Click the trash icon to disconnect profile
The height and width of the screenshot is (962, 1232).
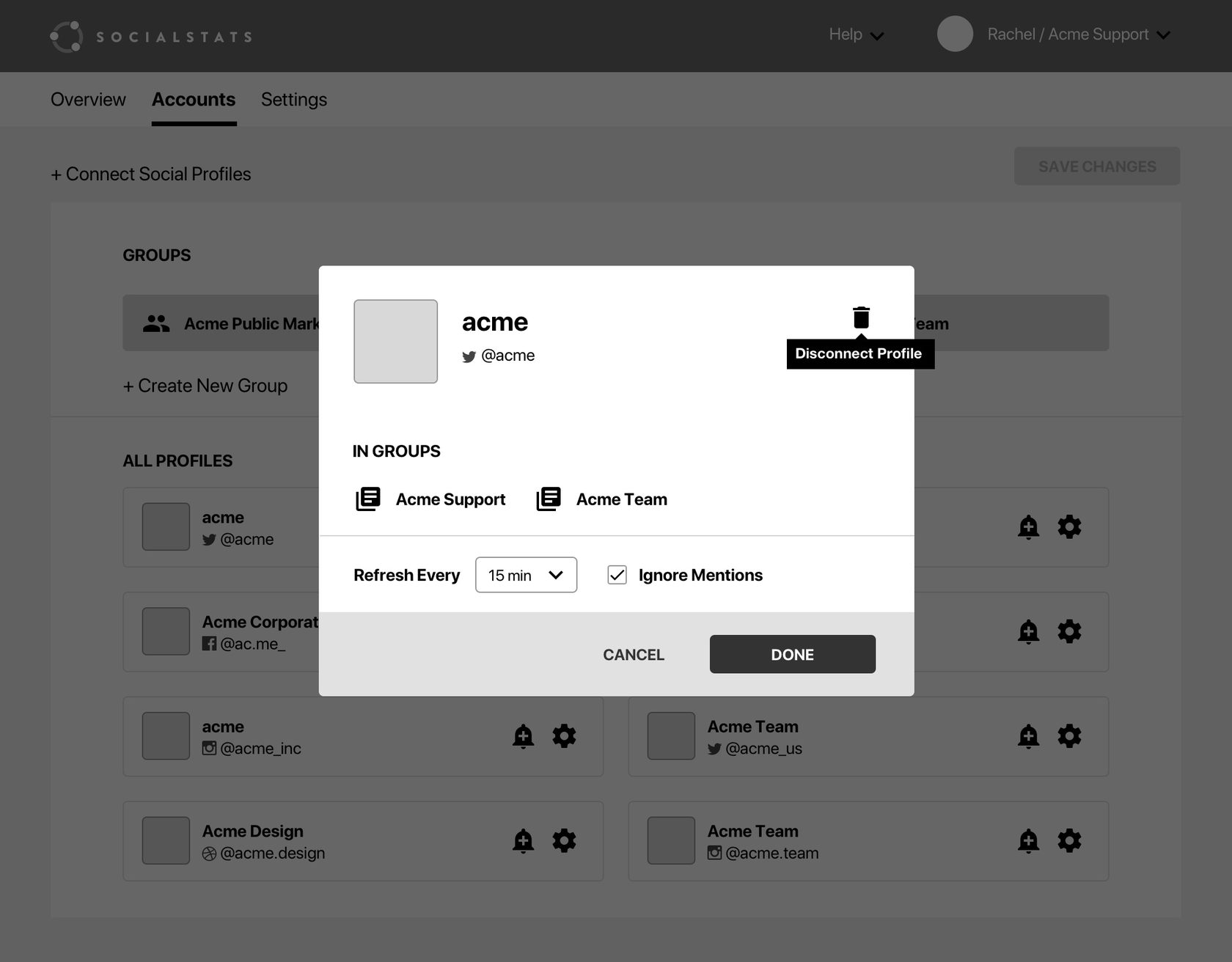(861, 317)
